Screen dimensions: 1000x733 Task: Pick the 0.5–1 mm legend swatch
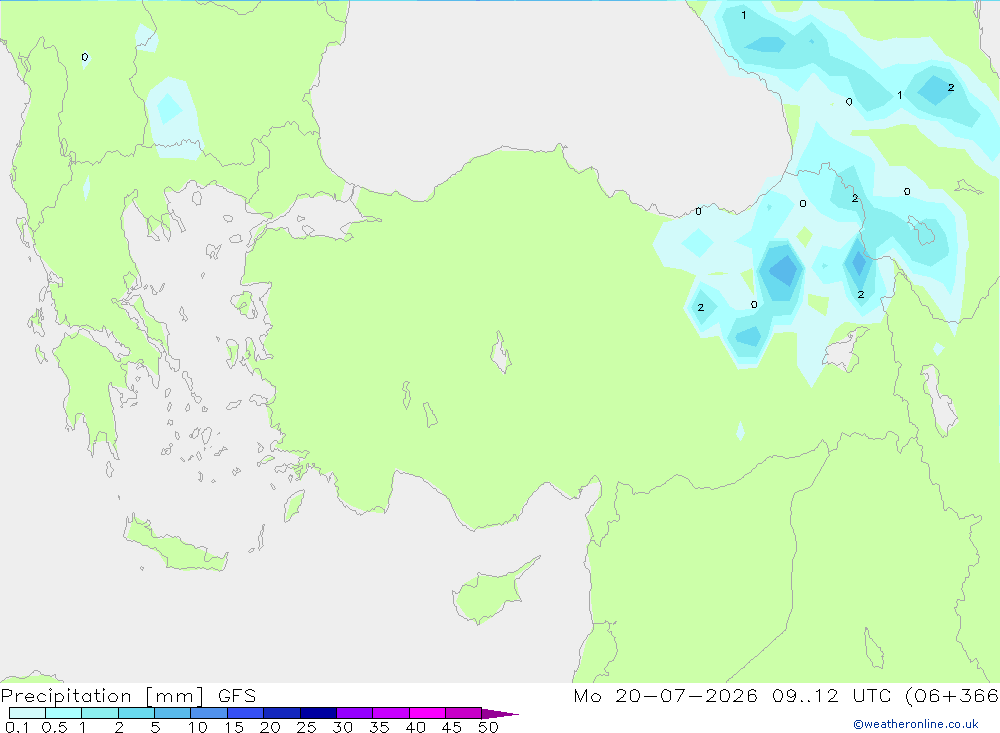coord(64,713)
